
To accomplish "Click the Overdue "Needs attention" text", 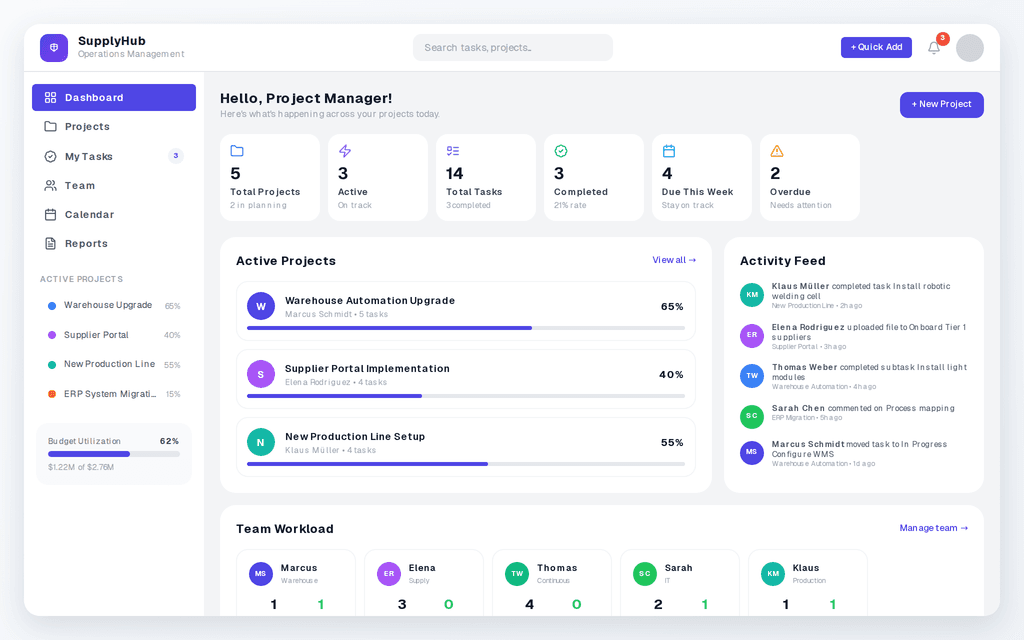I will coord(801,205).
